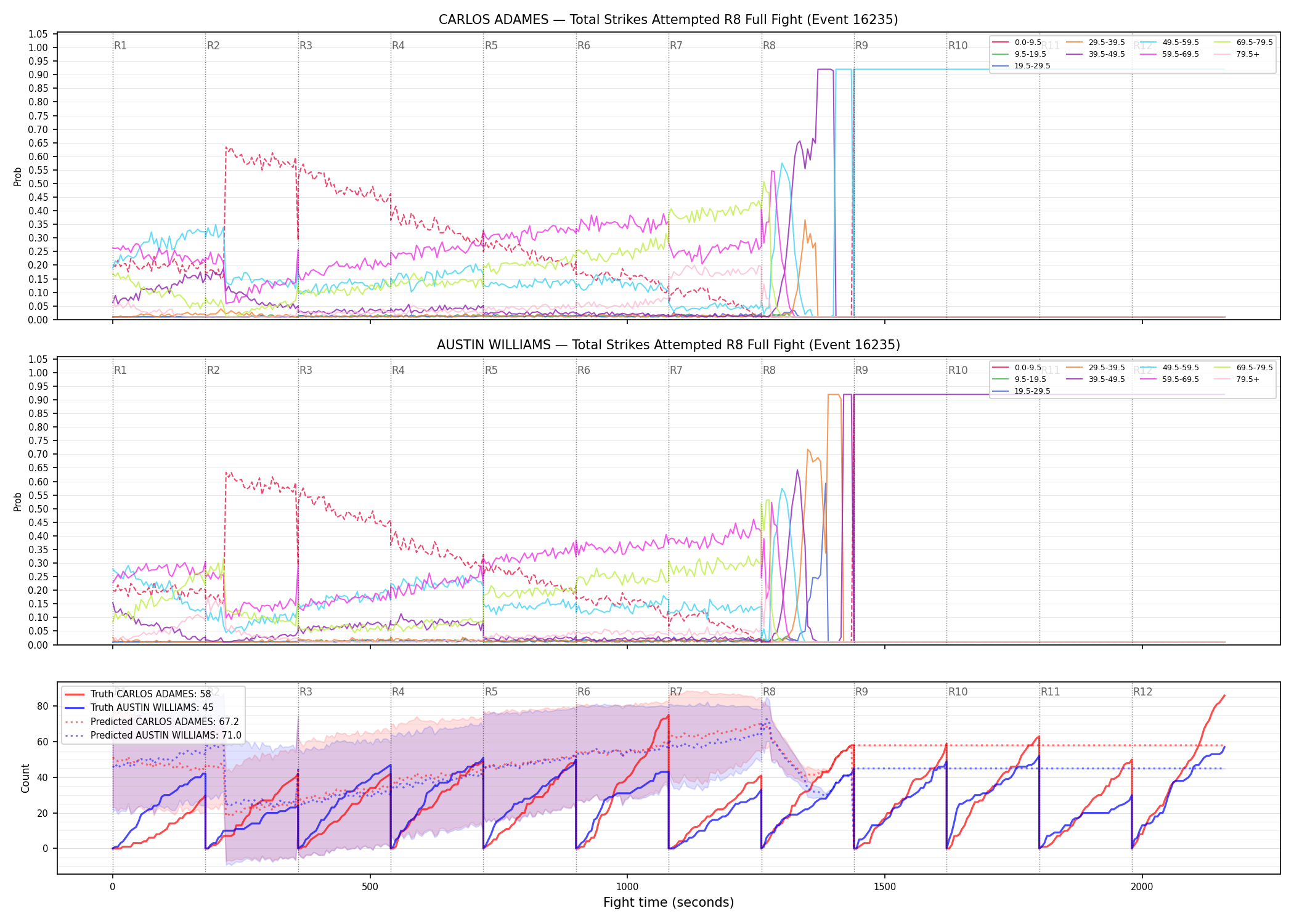The width and height of the screenshot is (1294, 924).
Task: Select the R1 round marker in top chart
Action: coord(120,46)
